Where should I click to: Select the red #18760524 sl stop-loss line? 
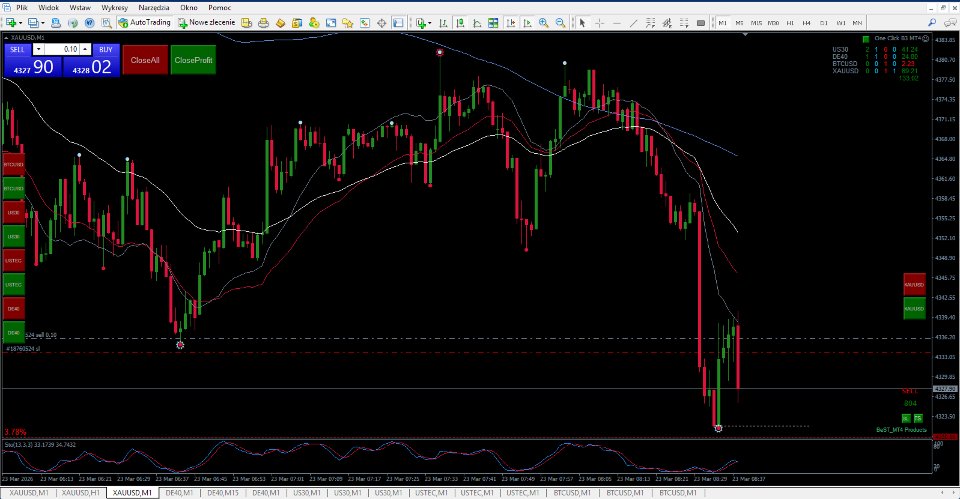465,353
